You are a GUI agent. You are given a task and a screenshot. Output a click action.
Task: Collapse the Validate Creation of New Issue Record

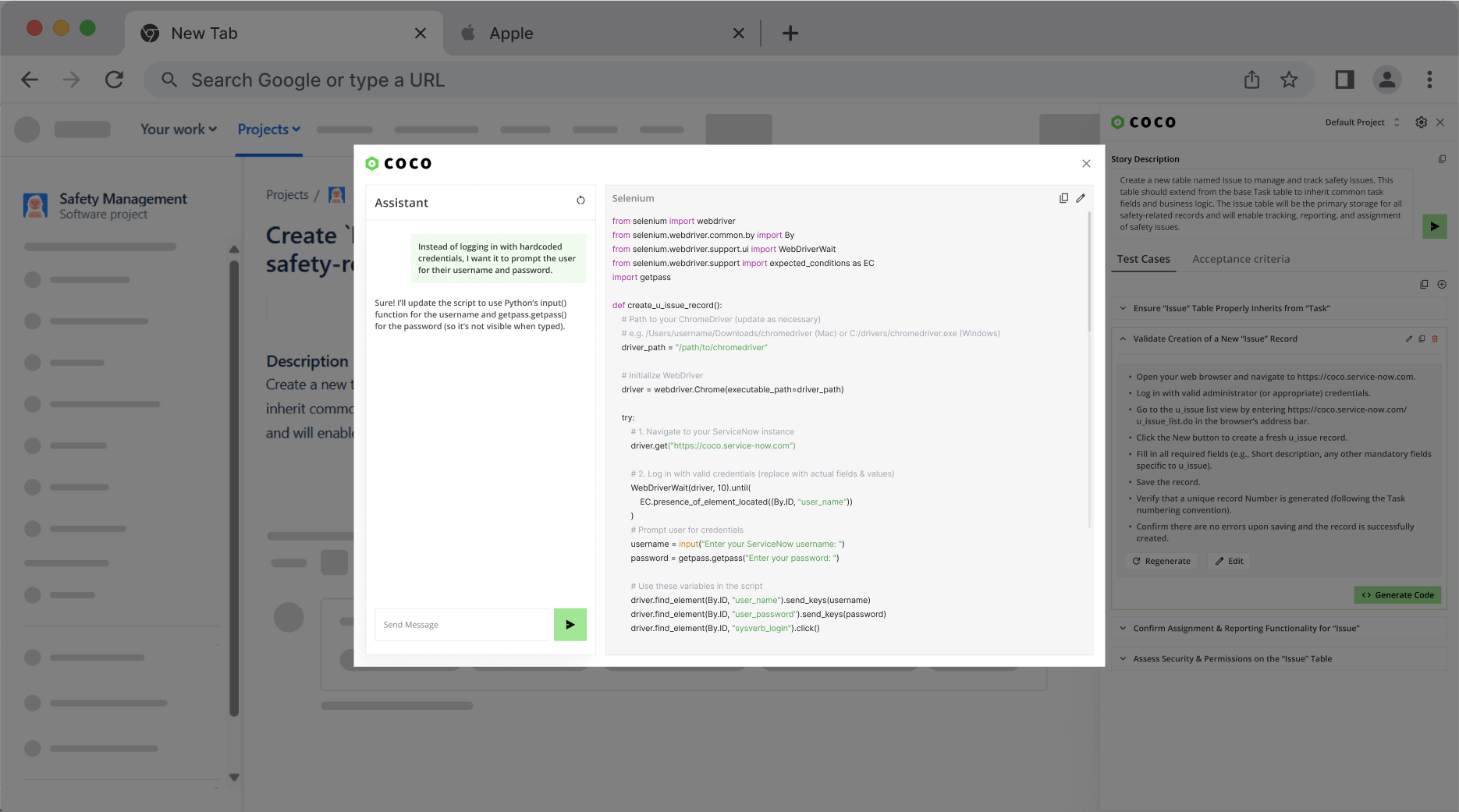[x=1124, y=339]
